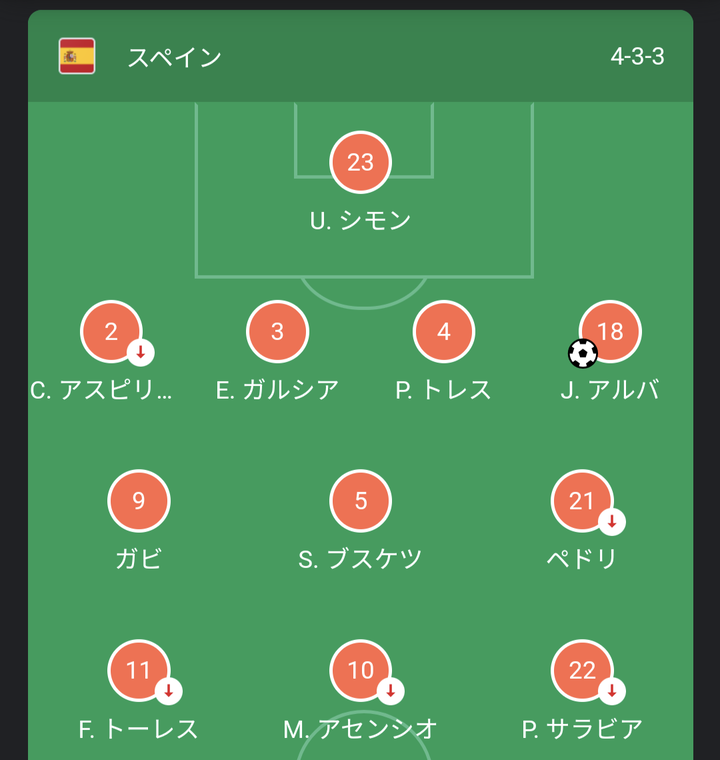Viewport: 720px width, 760px height.
Task: Click substitution arrow on number 10
Action: 390,691
